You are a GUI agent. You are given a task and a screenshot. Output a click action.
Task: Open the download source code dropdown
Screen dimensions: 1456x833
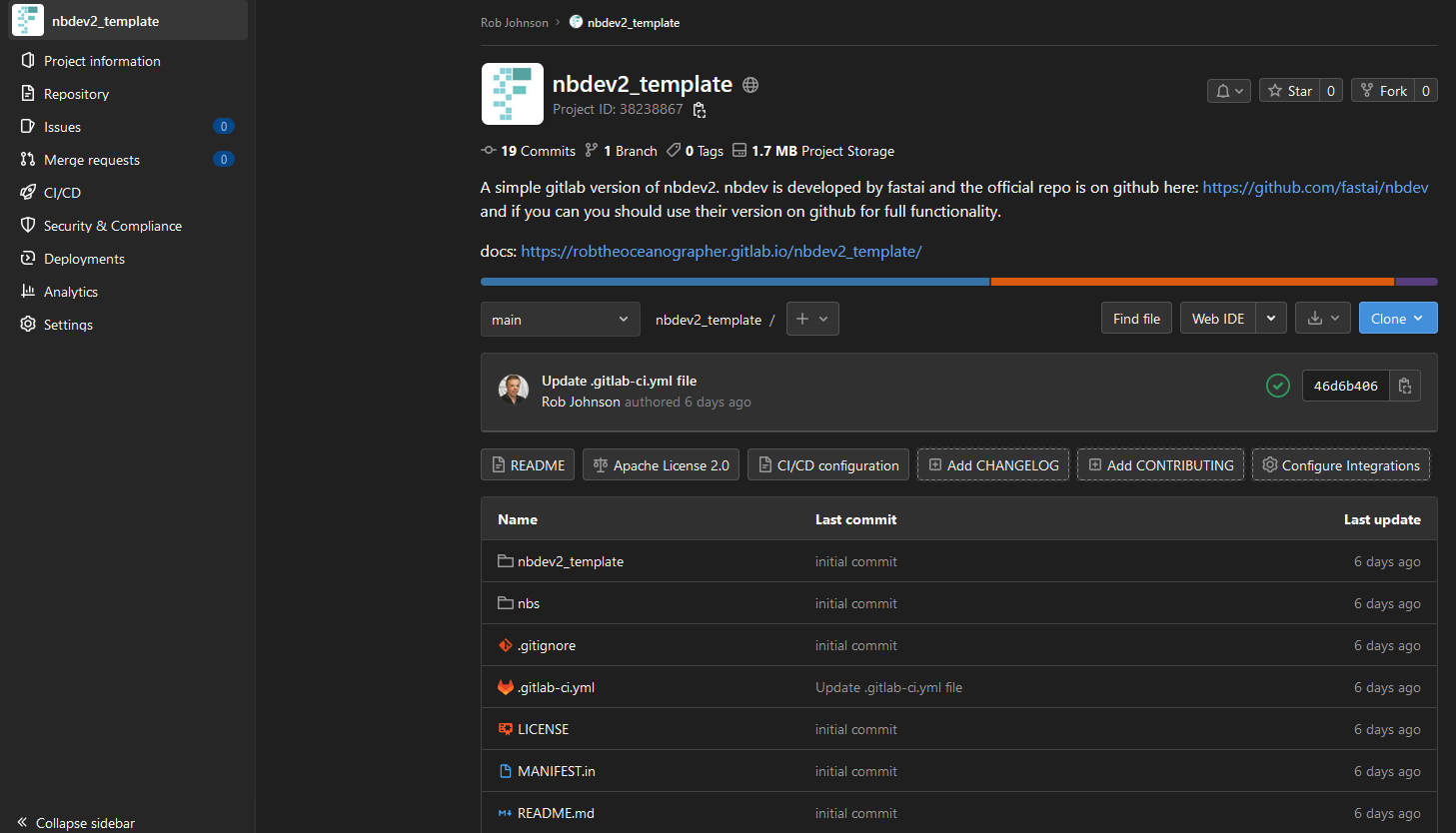point(1323,319)
